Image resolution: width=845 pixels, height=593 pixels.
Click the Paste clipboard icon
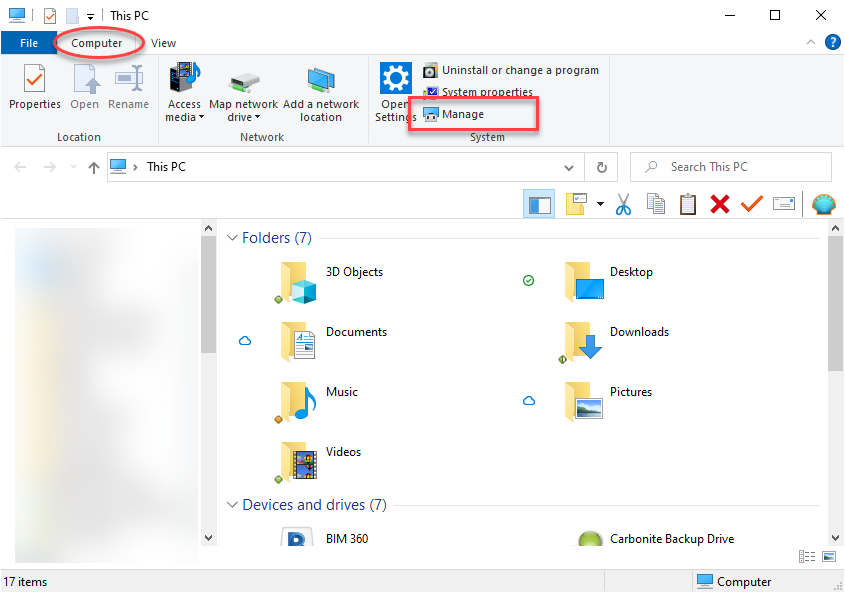688,204
